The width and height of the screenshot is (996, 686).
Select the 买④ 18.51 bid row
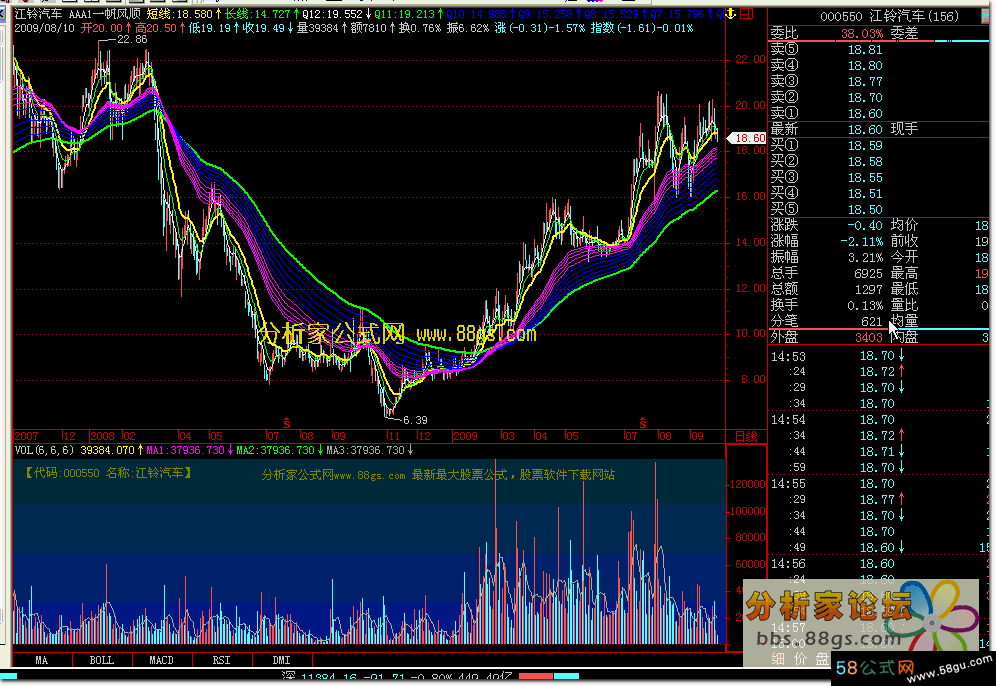coord(879,193)
